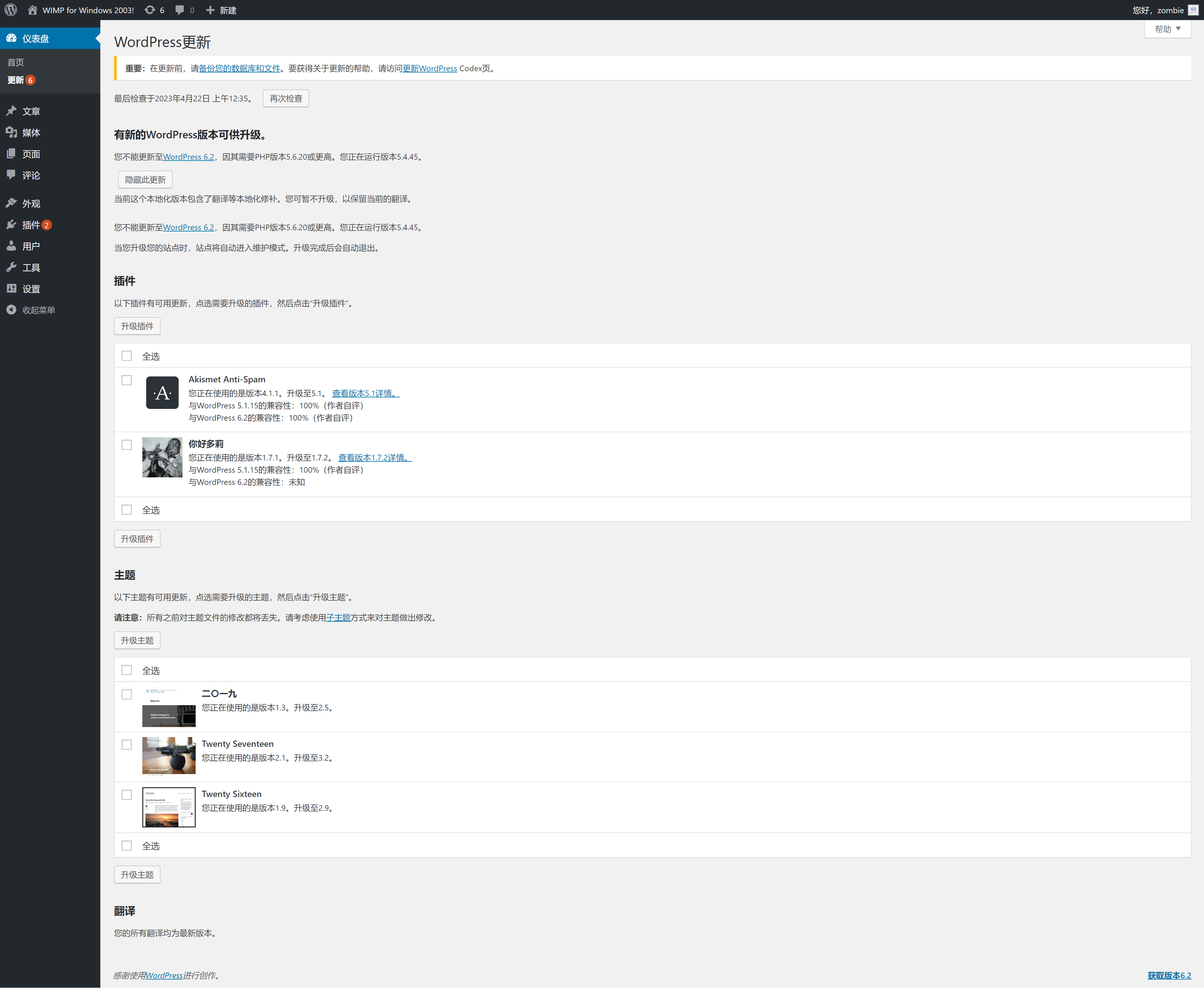1204x988 pixels.
Task: Click the 媒体 media icon
Action: point(11,132)
